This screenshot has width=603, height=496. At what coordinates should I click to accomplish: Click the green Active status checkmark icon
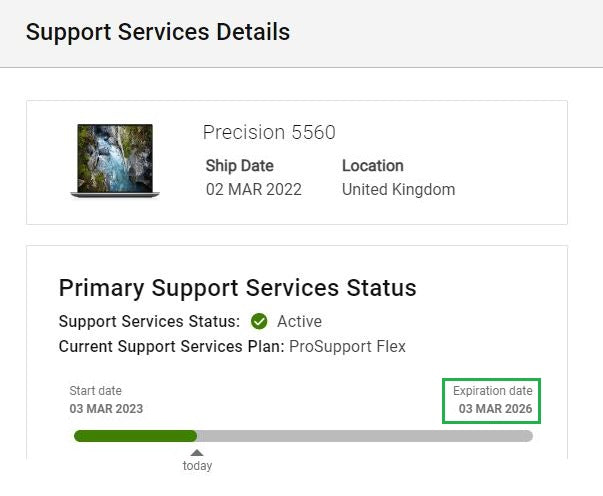pos(259,321)
